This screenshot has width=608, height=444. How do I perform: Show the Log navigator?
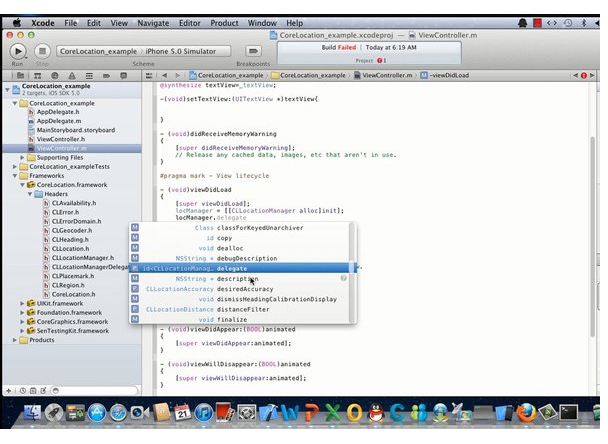pos(123,76)
